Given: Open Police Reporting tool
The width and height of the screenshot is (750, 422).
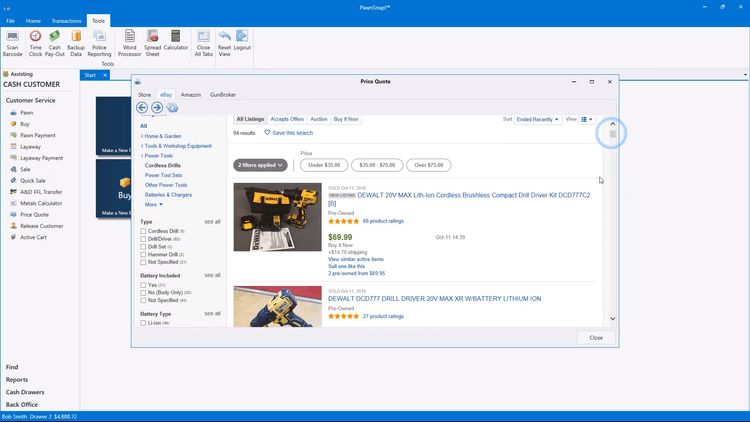Looking at the screenshot, I should [x=99, y=43].
